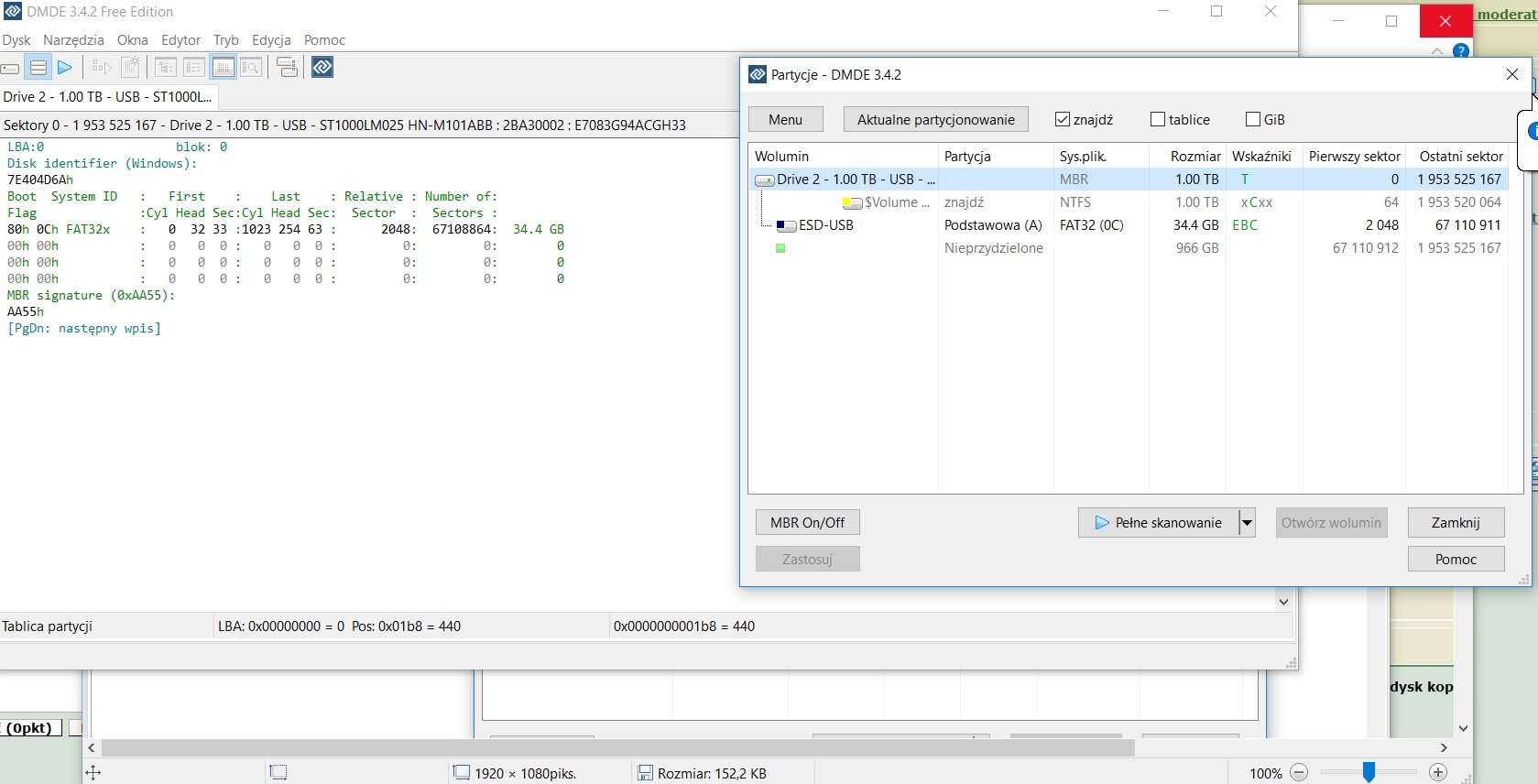Click background window scroll-down arrow
Image resolution: width=1538 pixels, height=784 pixels.
point(1463,728)
